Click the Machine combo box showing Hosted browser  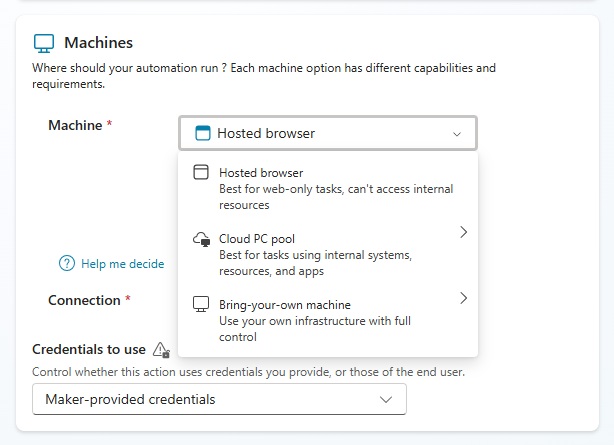pyautogui.click(x=327, y=133)
